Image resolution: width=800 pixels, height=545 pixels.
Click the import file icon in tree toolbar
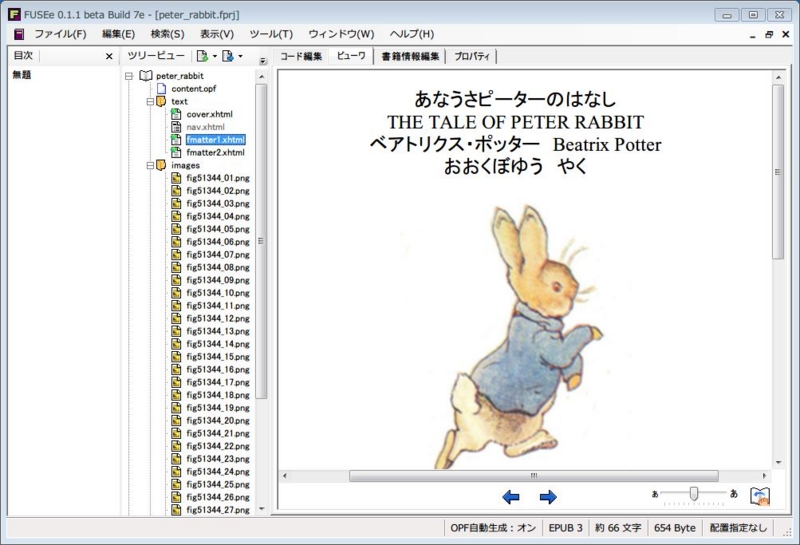228,56
